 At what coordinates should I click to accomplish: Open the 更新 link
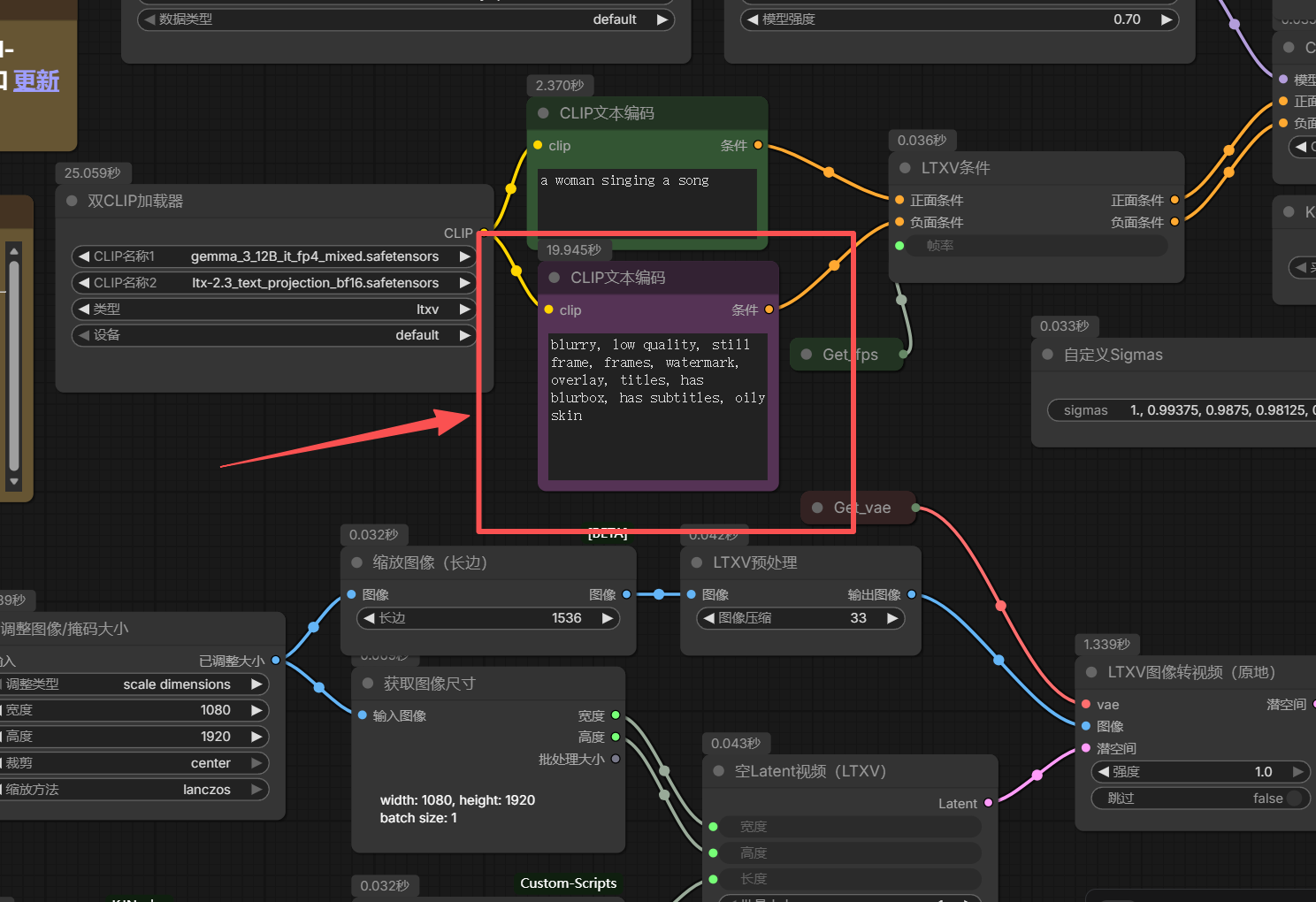[x=36, y=80]
